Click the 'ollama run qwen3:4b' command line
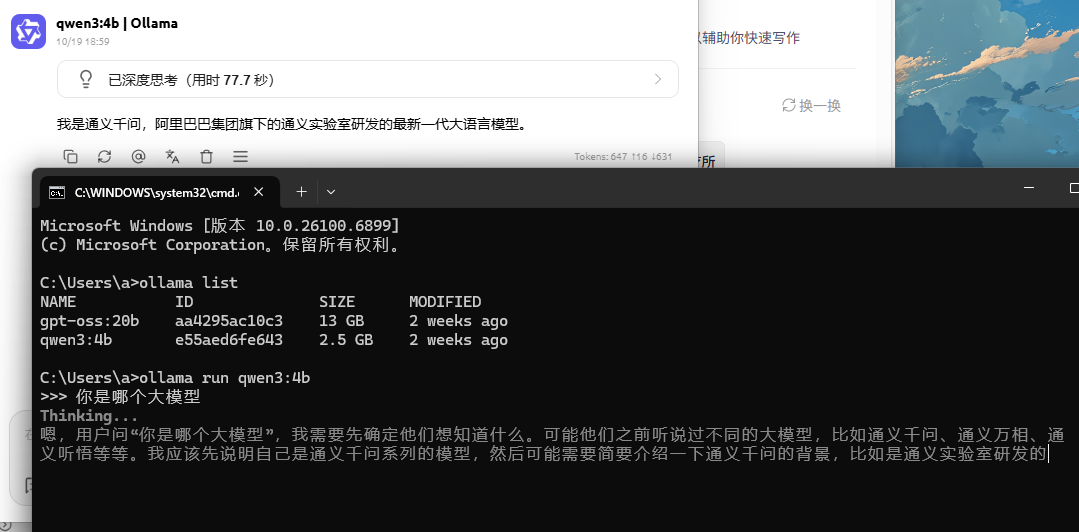 tap(175, 378)
